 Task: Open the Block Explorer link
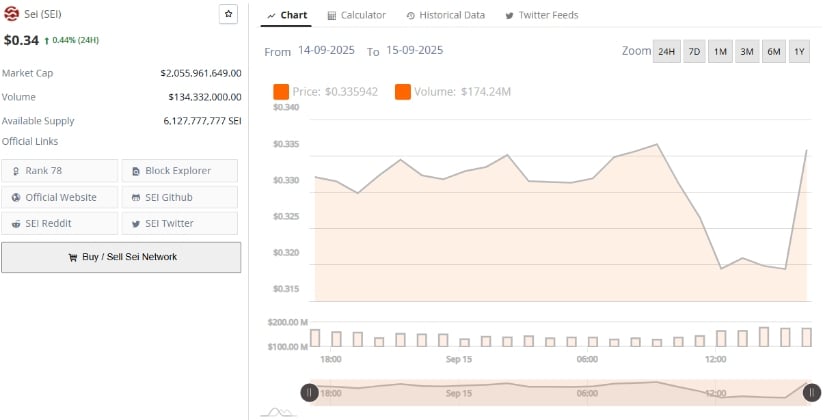[x=179, y=171]
